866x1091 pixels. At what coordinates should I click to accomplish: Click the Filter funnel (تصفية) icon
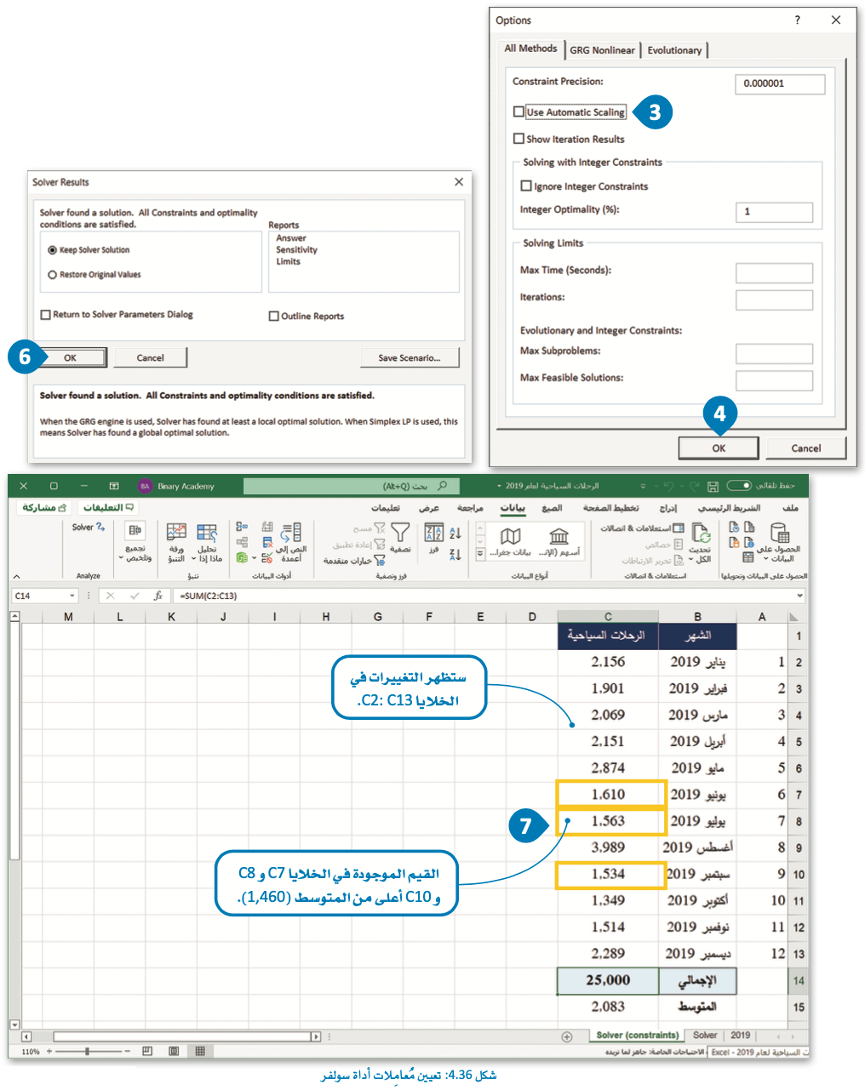coord(400,532)
